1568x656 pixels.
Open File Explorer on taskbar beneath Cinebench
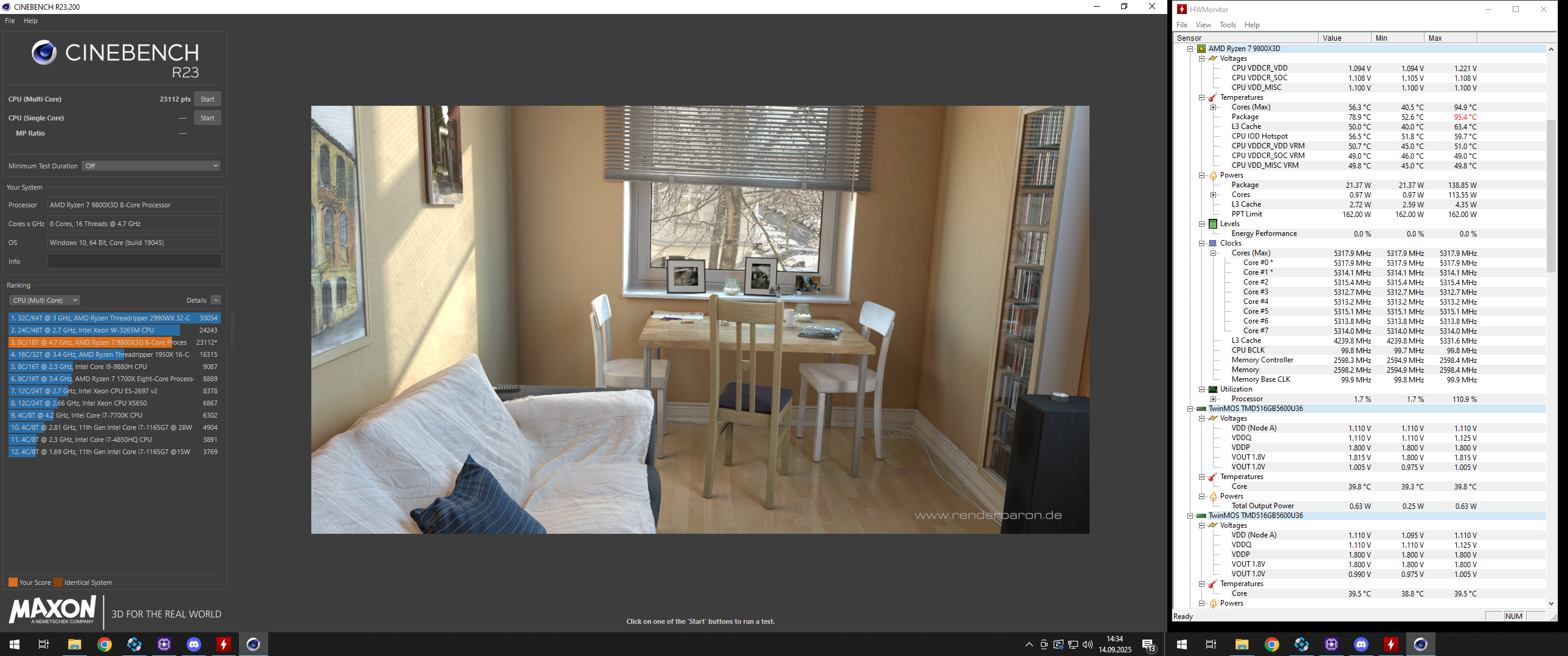(x=74, y=644)
